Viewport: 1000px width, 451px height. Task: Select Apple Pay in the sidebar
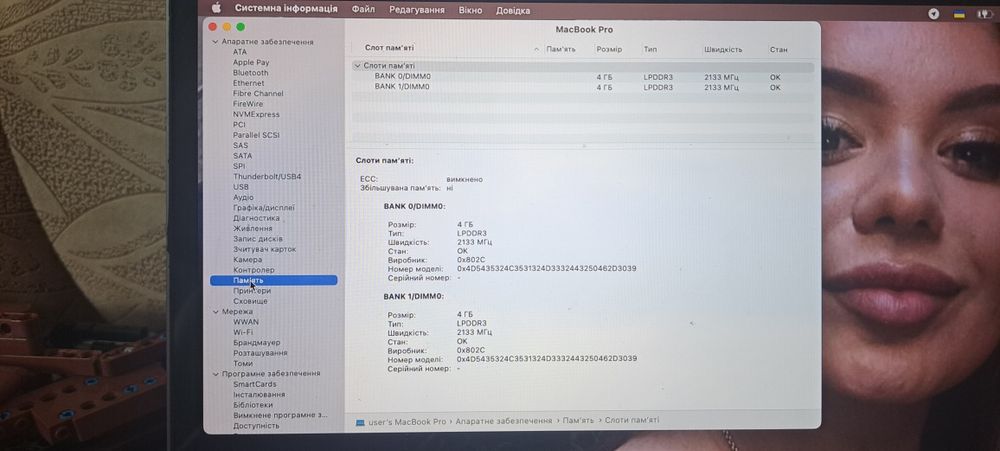[251, 63]
